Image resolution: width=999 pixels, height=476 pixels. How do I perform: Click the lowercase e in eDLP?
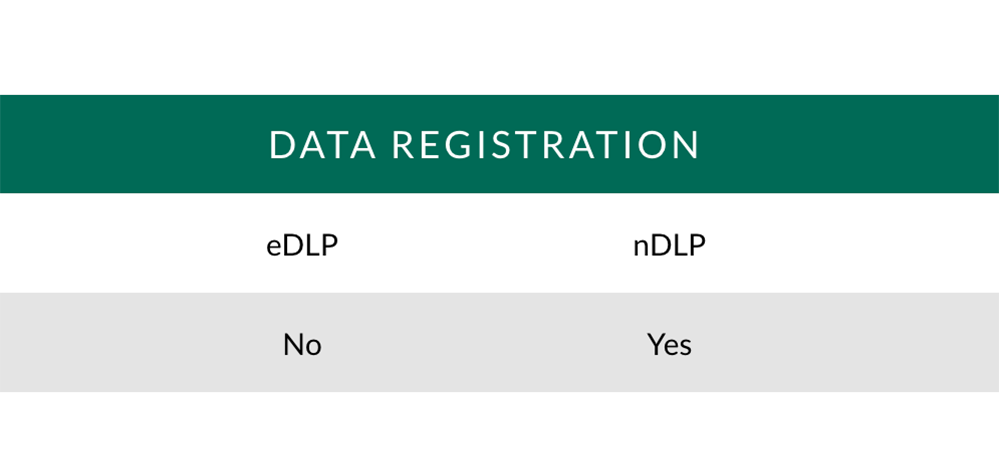[x=273, y=249]
